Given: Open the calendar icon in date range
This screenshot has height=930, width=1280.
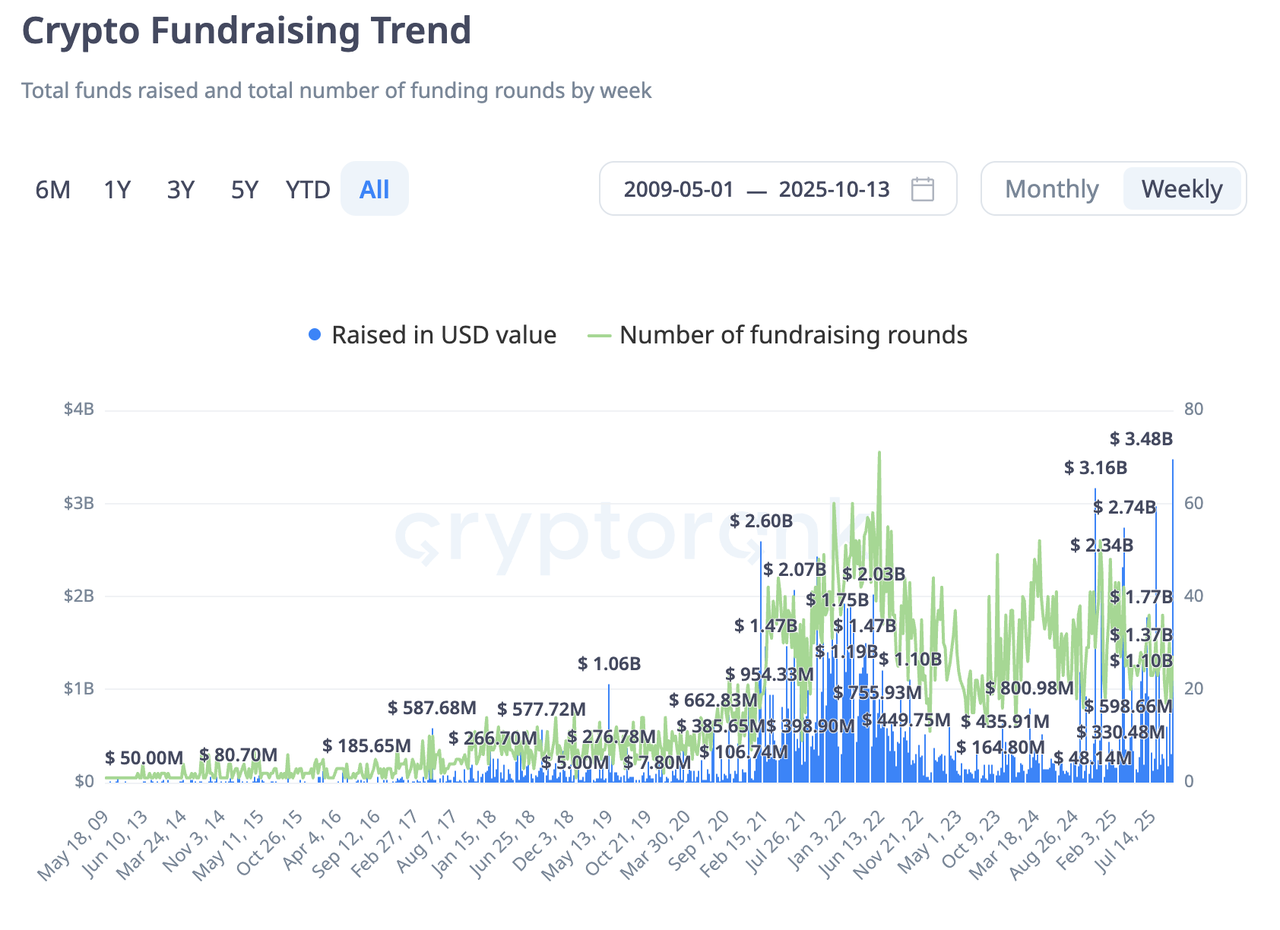Looking at the screenshot, I should (922, 189).
